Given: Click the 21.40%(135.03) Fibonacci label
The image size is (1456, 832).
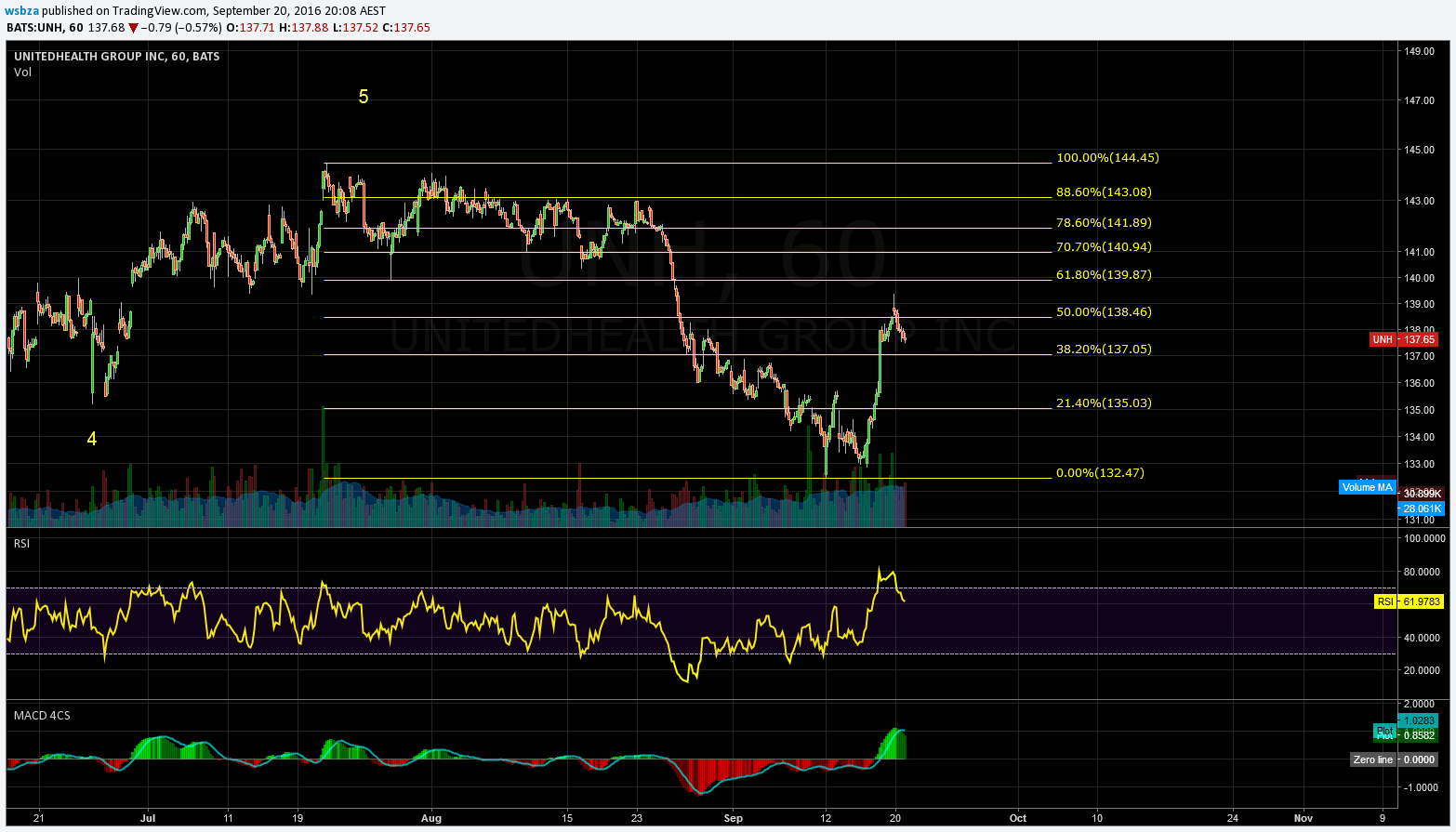Looking at the screenshot, I should [x=1105, y=403].
